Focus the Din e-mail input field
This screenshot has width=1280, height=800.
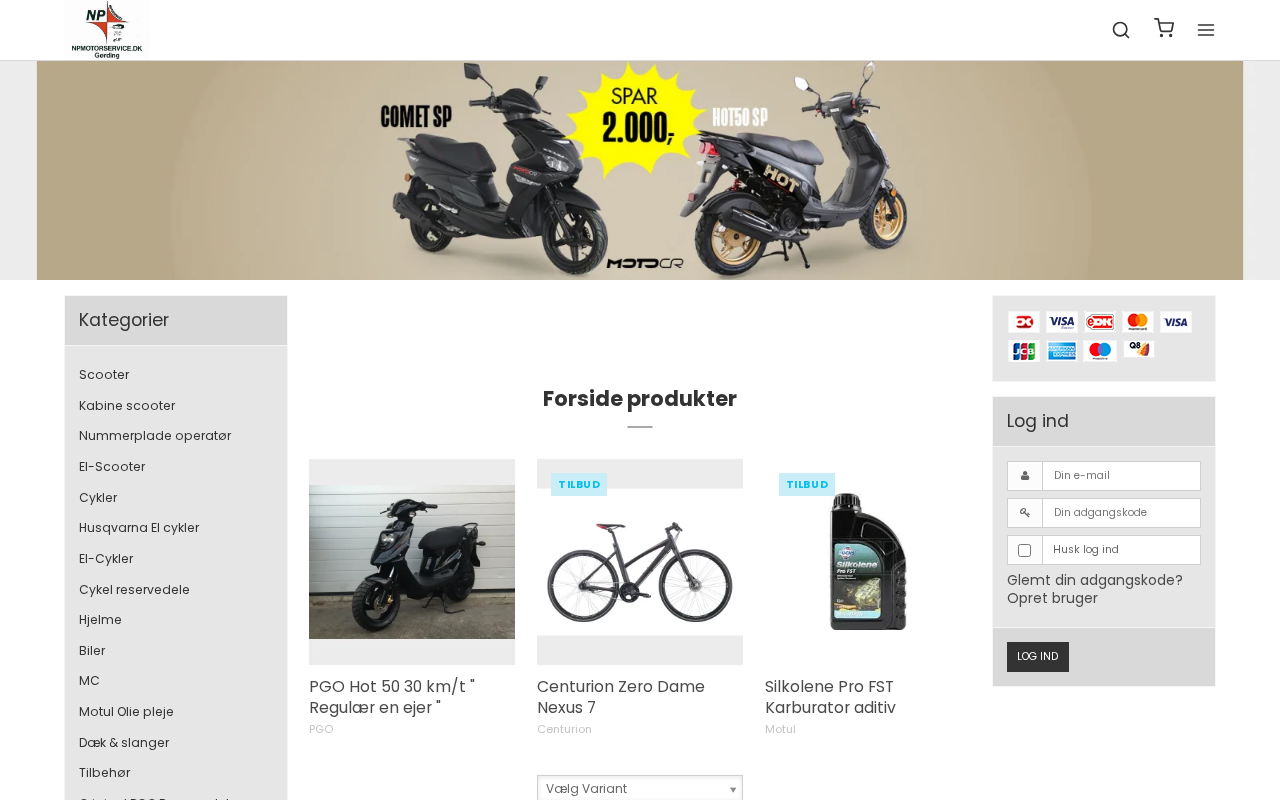(1121, 476)
